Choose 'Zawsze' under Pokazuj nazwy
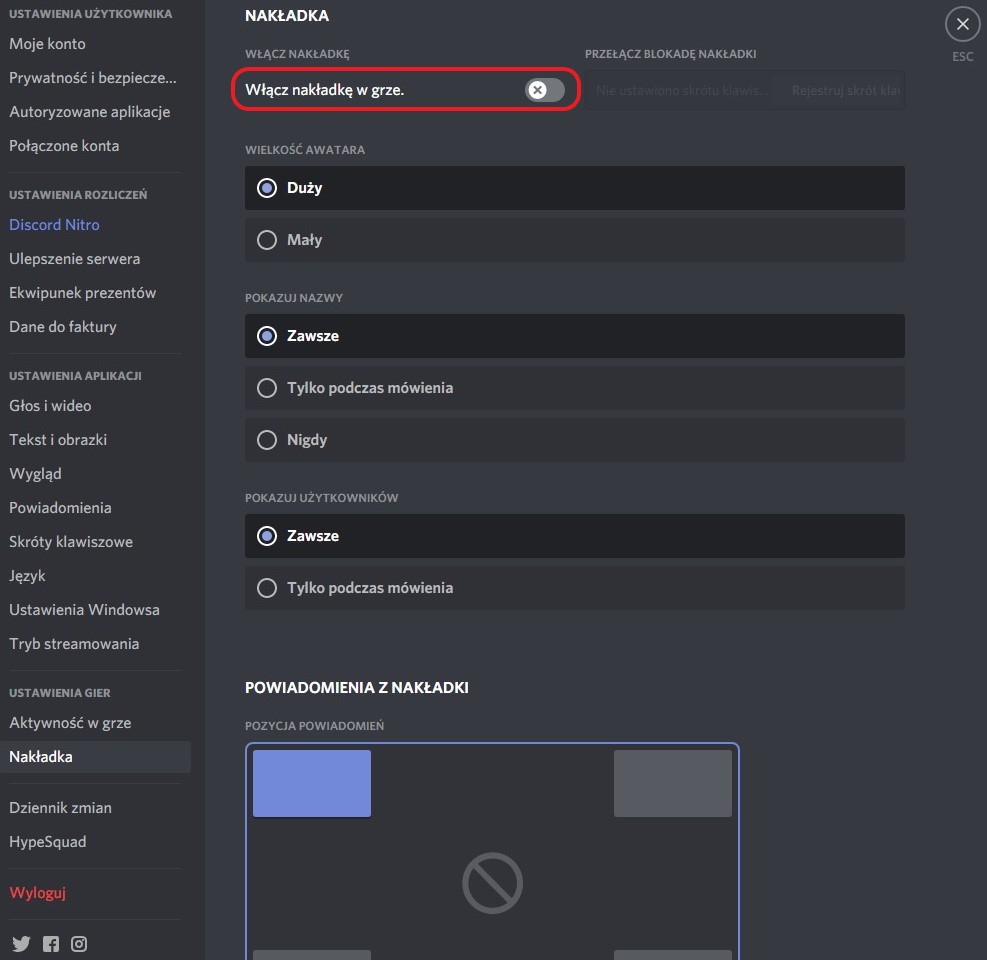Image resolution: width=987 pixels, height=960 pixels. point(574,336)
